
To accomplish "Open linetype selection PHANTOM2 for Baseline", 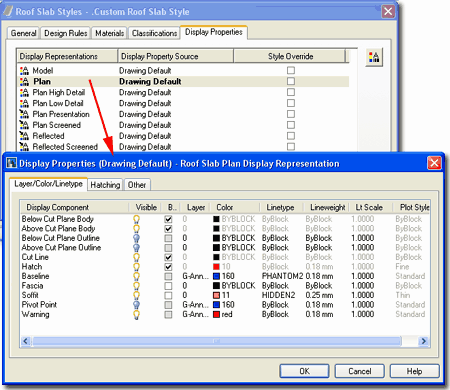I will (x=282, y=276).
